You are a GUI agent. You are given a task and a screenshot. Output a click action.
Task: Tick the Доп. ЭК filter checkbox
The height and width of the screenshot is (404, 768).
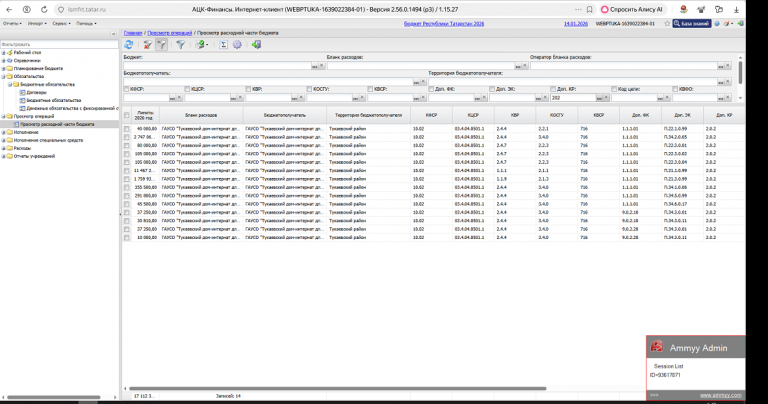point(492,89)
